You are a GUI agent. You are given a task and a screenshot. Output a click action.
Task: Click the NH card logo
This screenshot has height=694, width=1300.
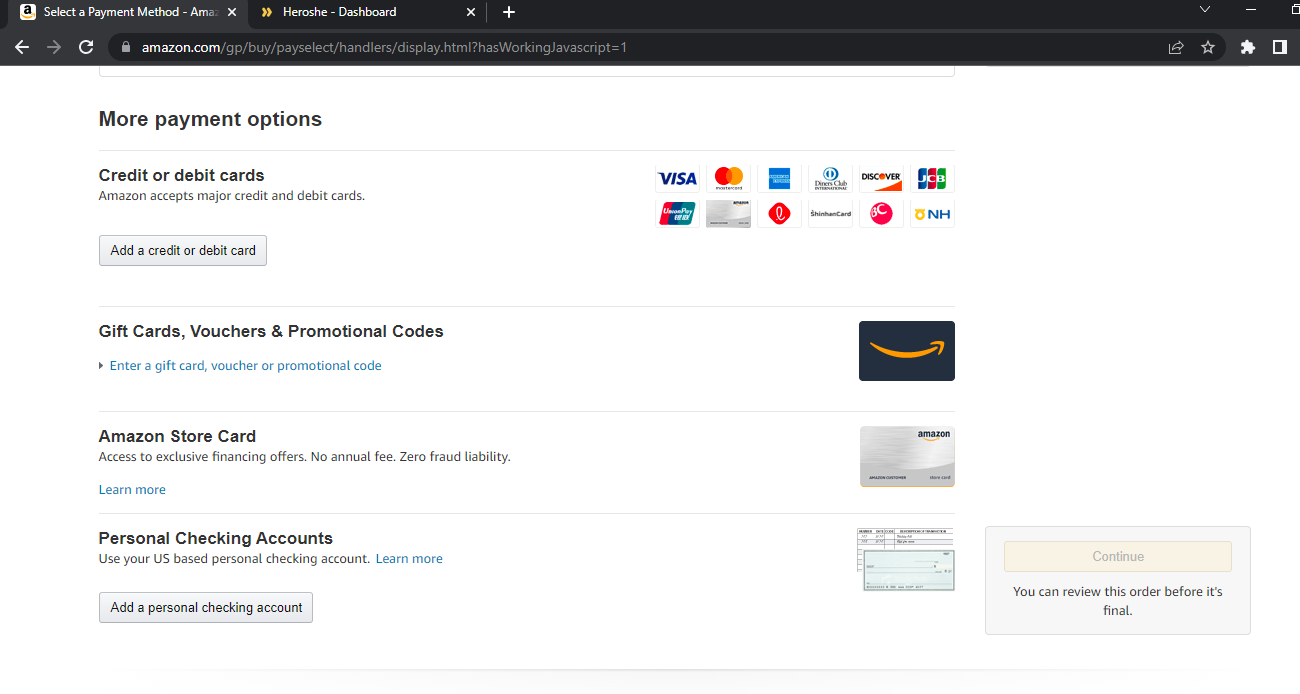tap(932, 214)
